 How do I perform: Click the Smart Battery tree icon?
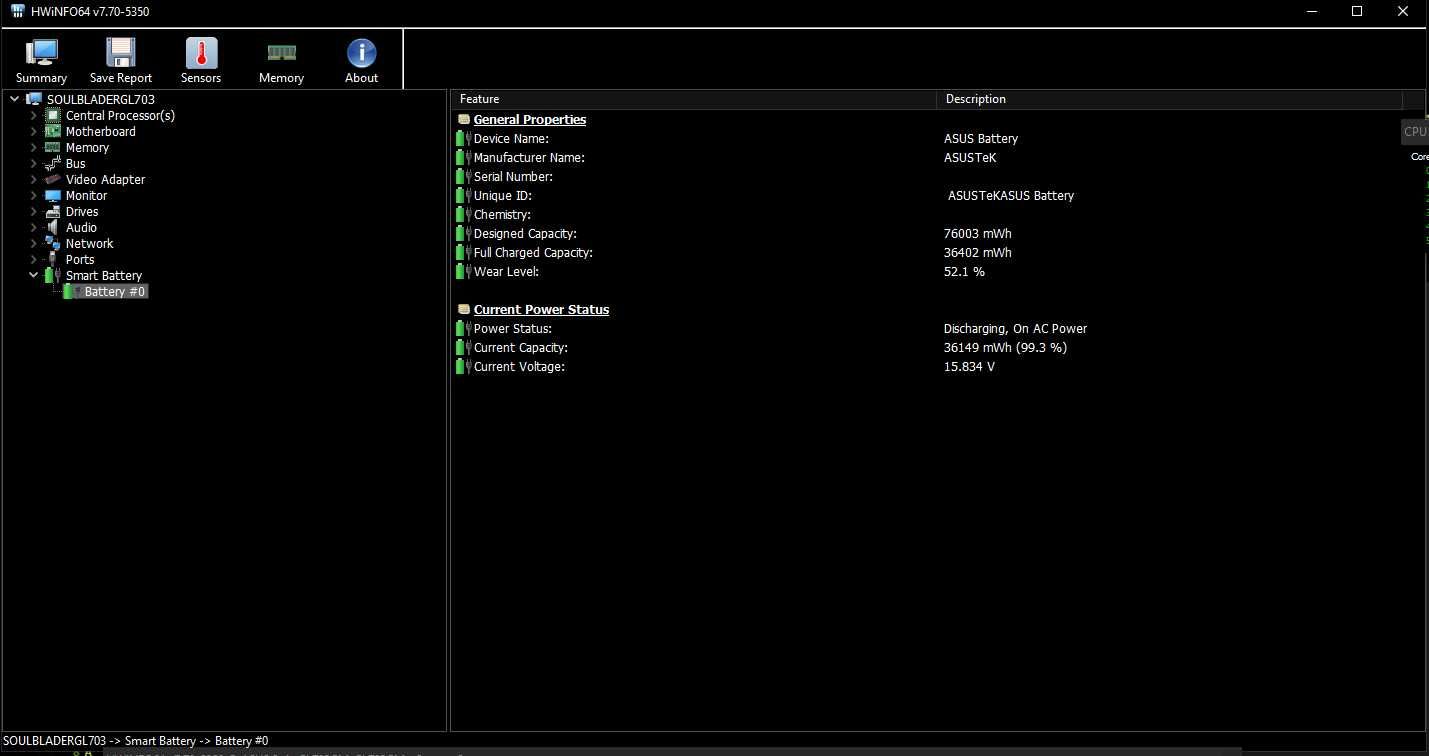53,275
